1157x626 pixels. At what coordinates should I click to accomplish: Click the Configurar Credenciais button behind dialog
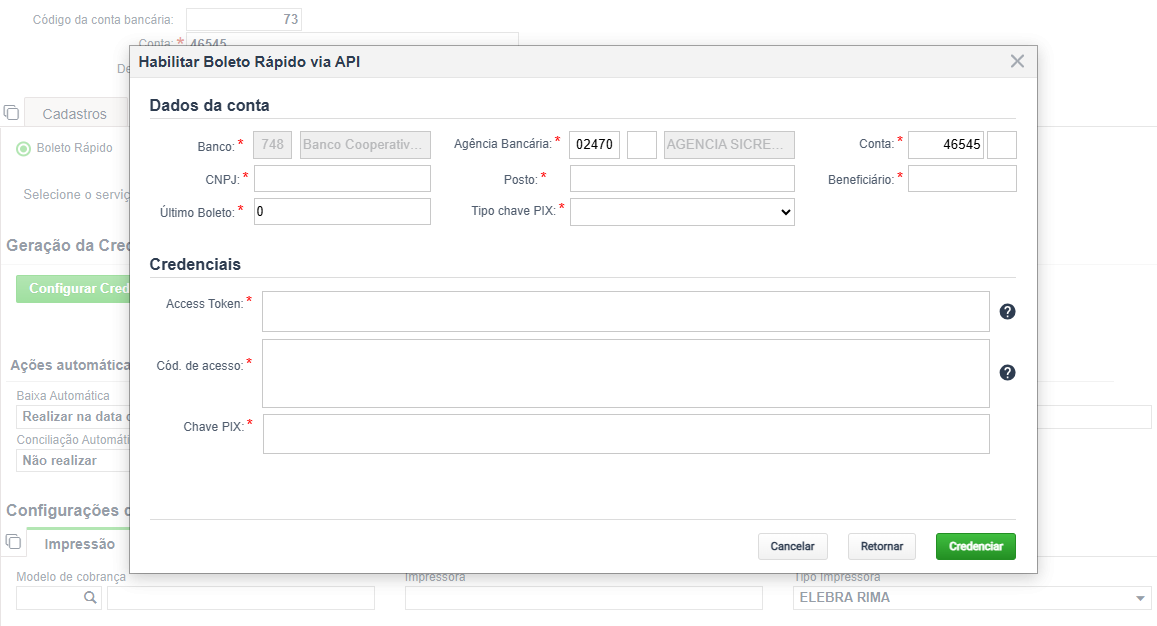point(73,289)
